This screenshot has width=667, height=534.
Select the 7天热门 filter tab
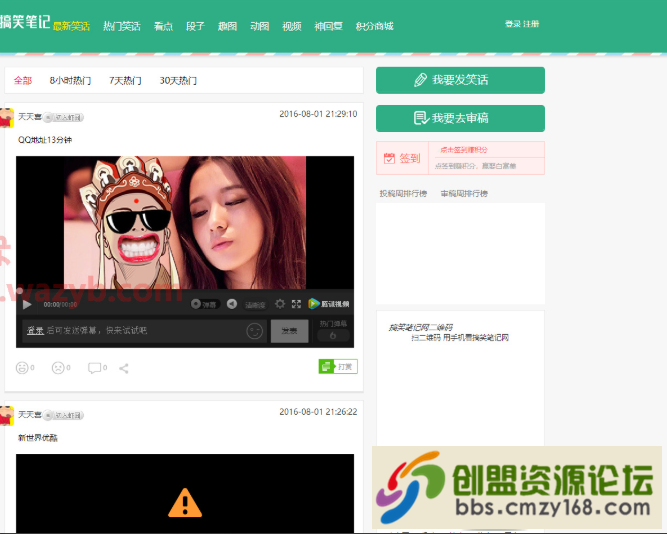(x=125, y=80)
